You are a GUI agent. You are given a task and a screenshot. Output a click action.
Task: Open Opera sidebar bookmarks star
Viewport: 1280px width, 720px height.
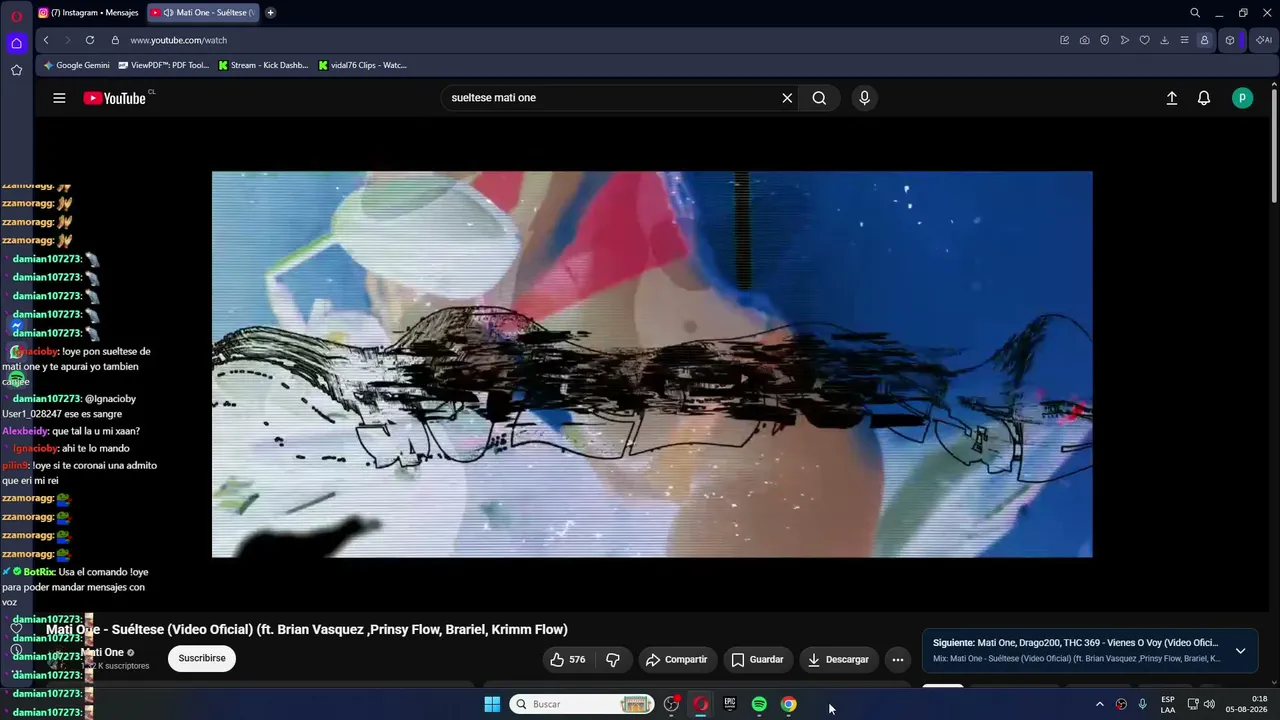point(16,70)
